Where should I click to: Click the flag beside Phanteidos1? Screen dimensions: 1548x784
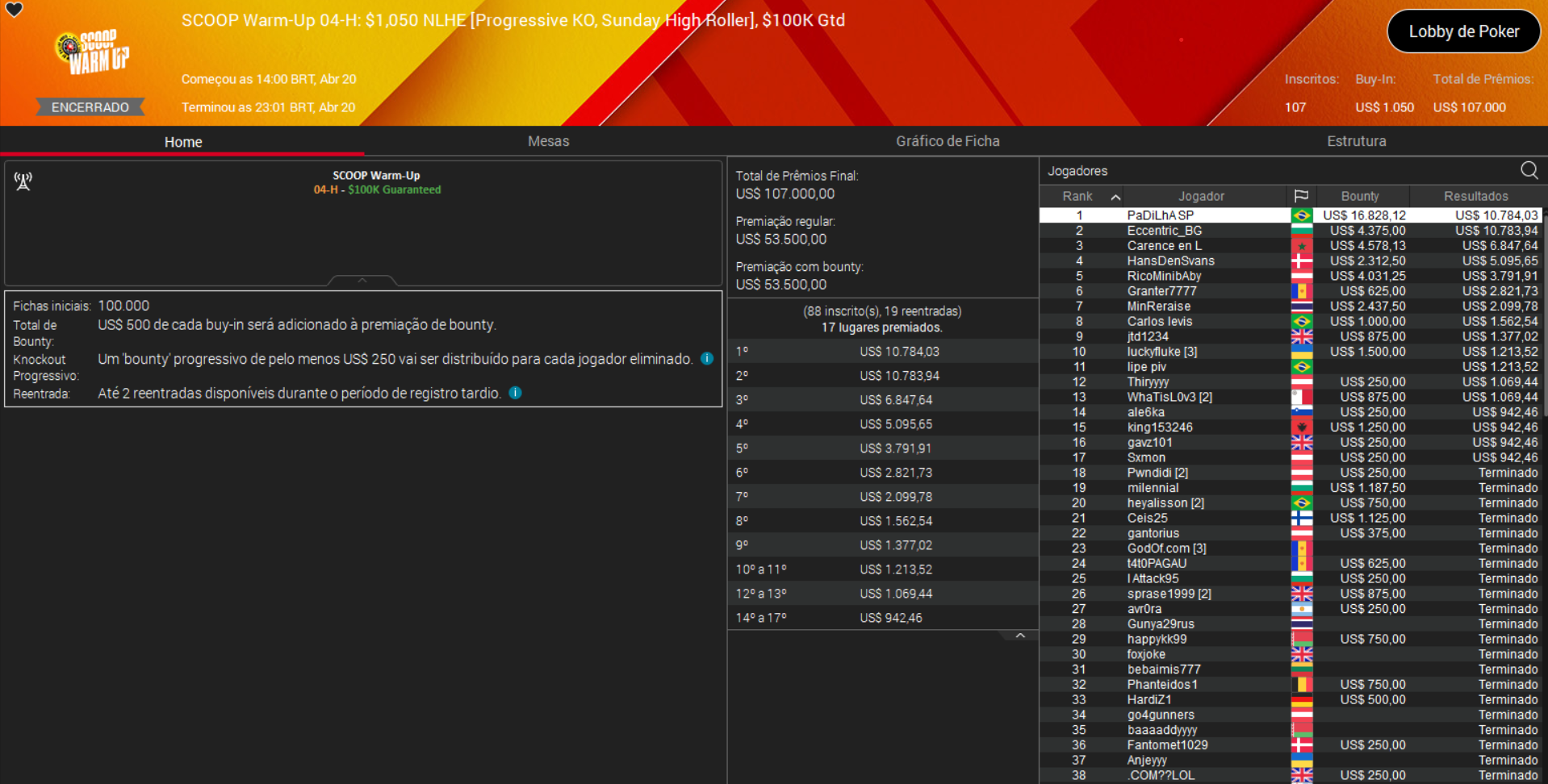click(x=1301, y=685)
